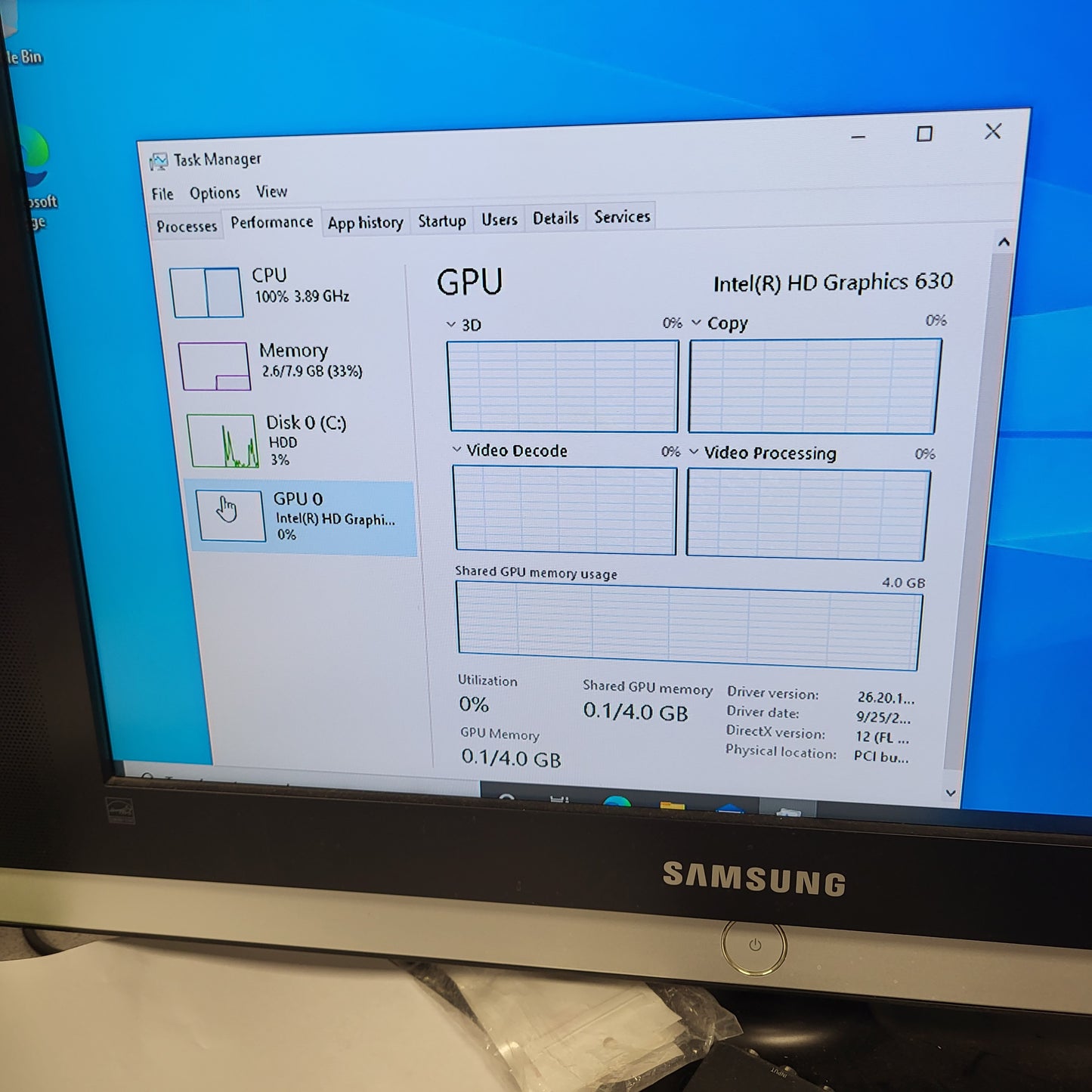Click the Intel(R) HD Graphics 630 heading
The width and height of the screenshot is (1092, 1092).
point(833,283)
